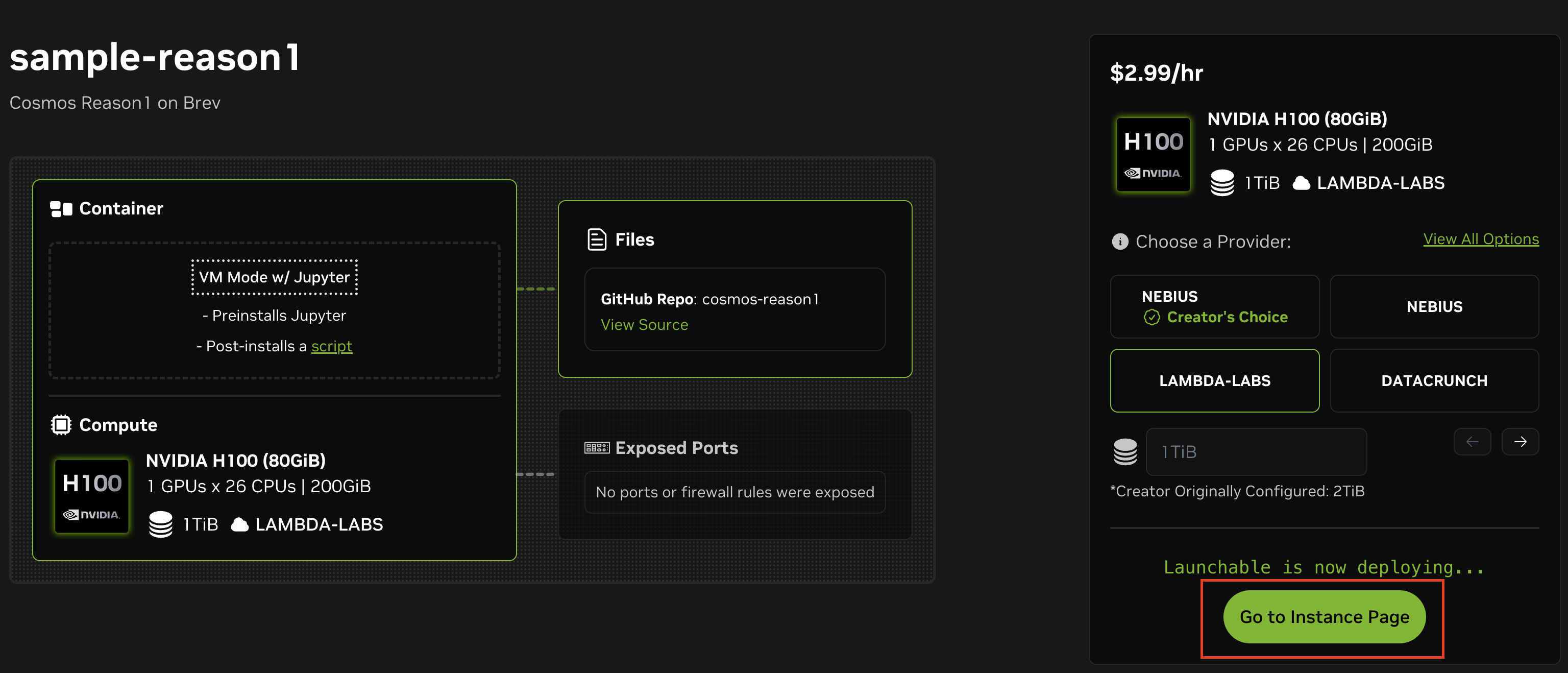Select the NEBIUS Creator's Choice provider
This screenshot has width=1568, height=673.
[1214, 306]
